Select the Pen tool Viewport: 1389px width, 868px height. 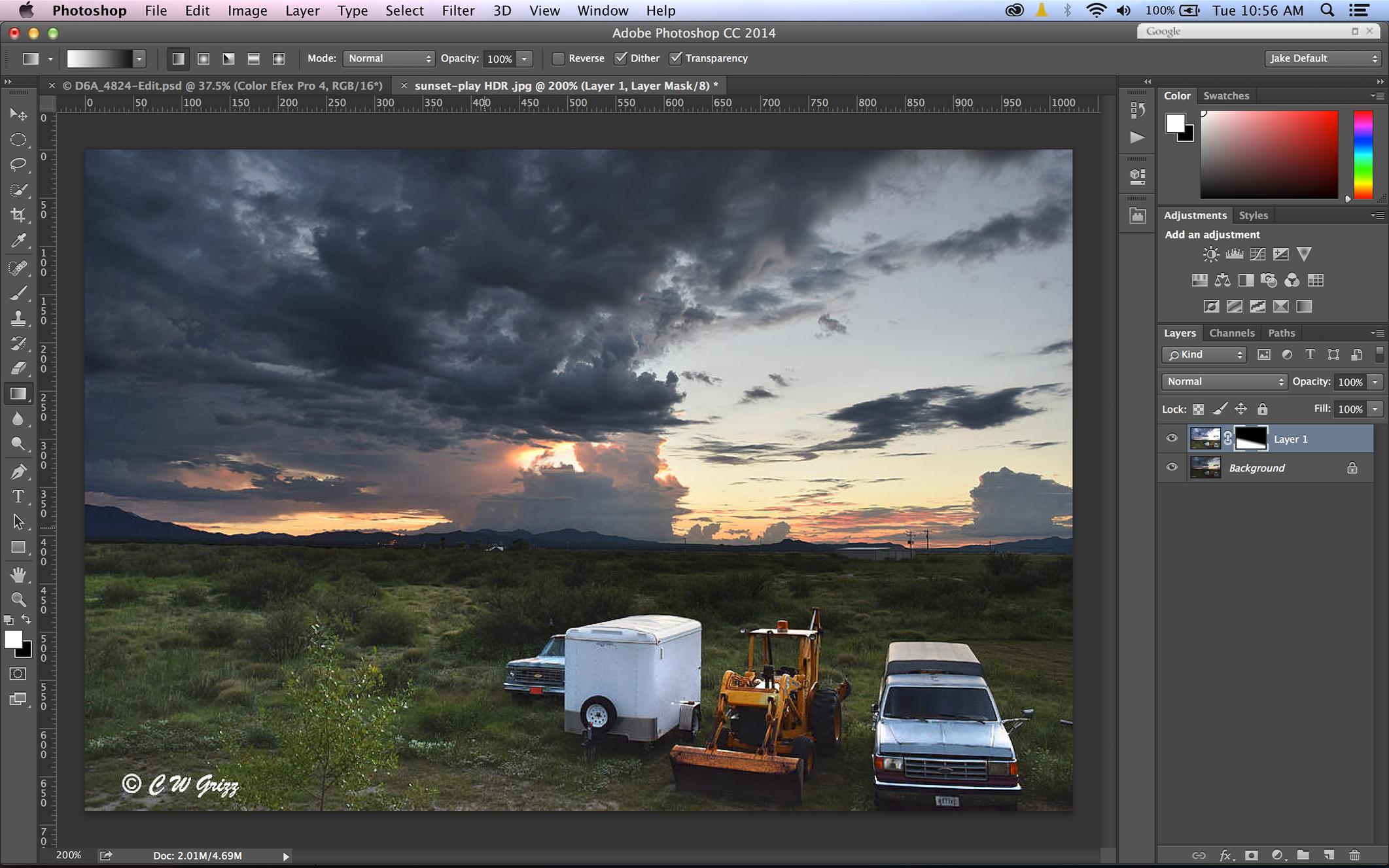[x=18, y=471]
